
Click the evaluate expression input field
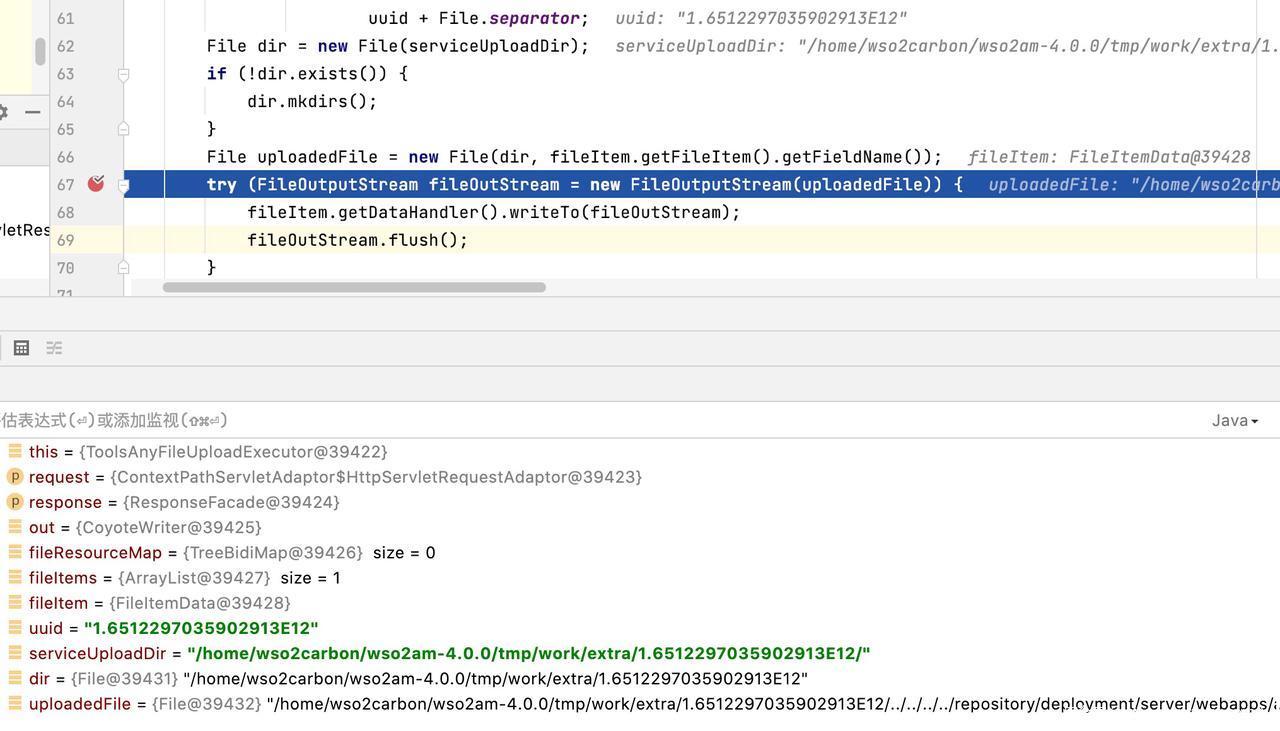[x=600, y=421]
